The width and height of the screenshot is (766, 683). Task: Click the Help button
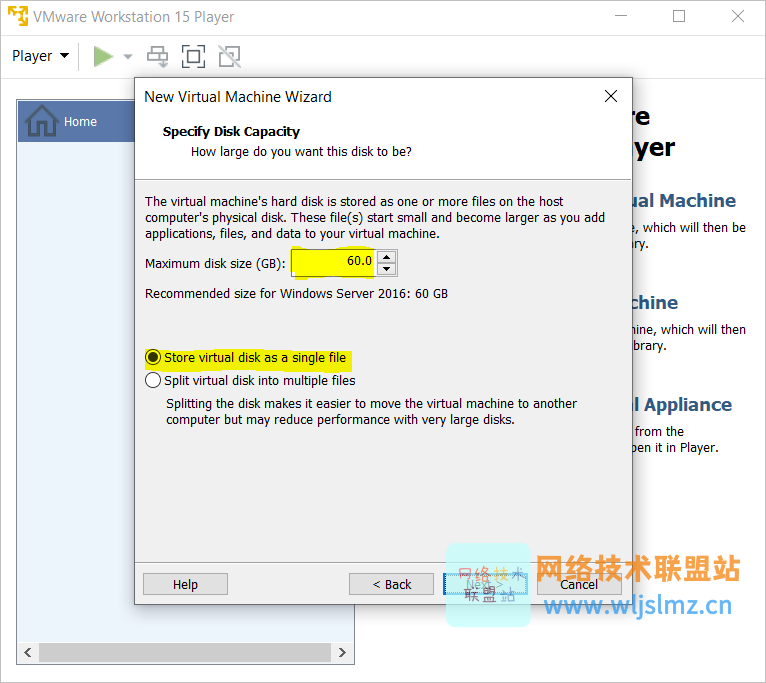point(185,584)
